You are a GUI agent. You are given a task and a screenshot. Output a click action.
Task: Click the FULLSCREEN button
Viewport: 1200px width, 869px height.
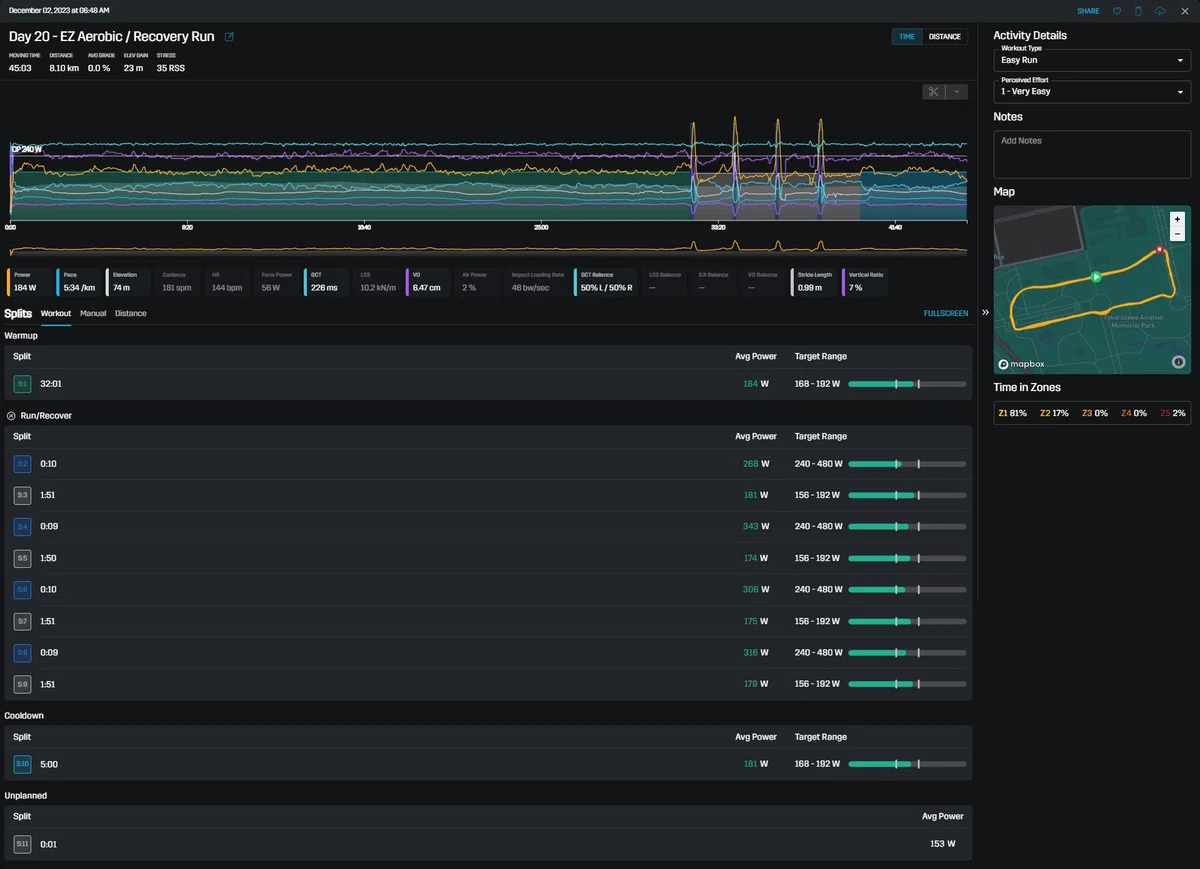point(946,313)
